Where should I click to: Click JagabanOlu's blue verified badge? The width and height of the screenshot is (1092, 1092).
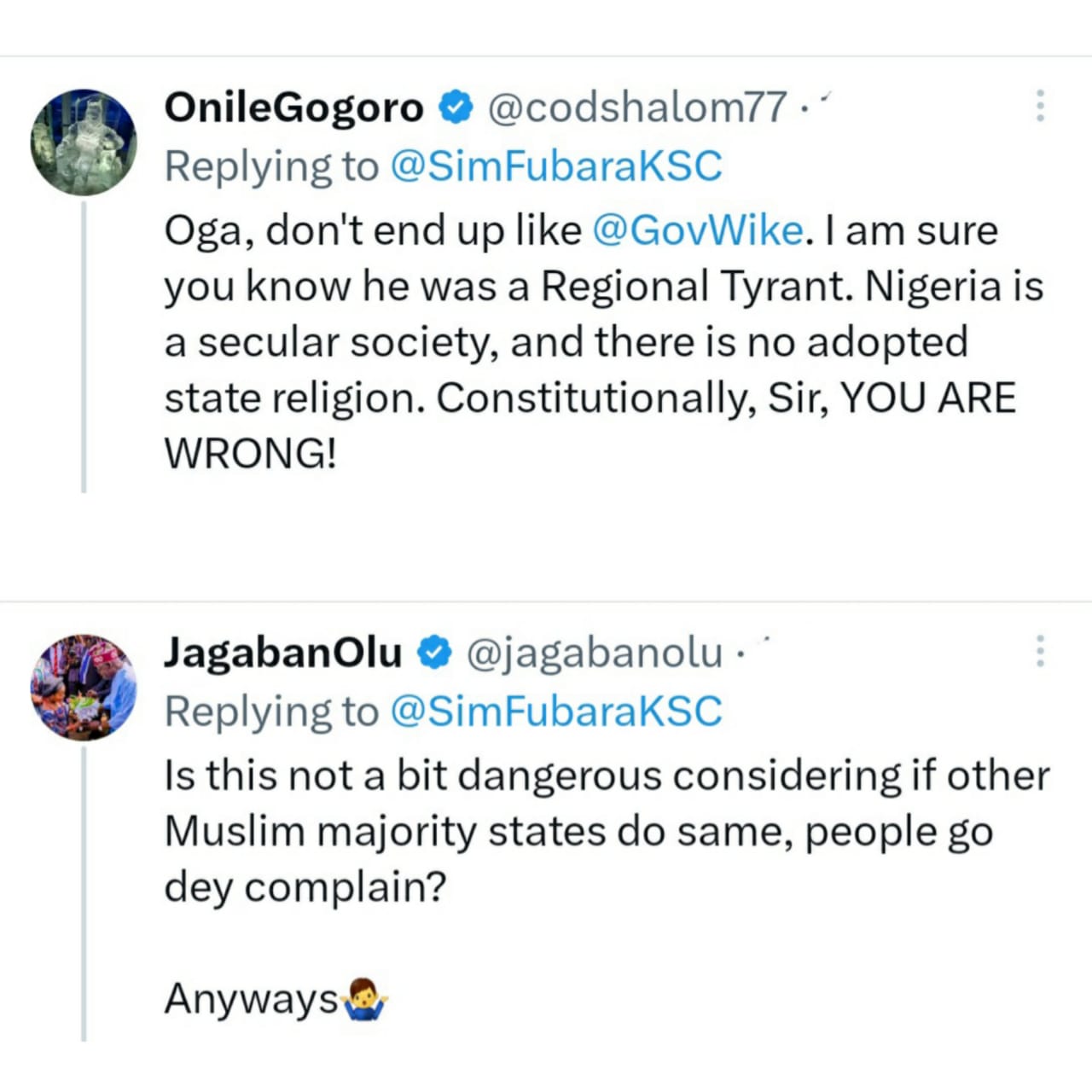(x=434, y=653)
